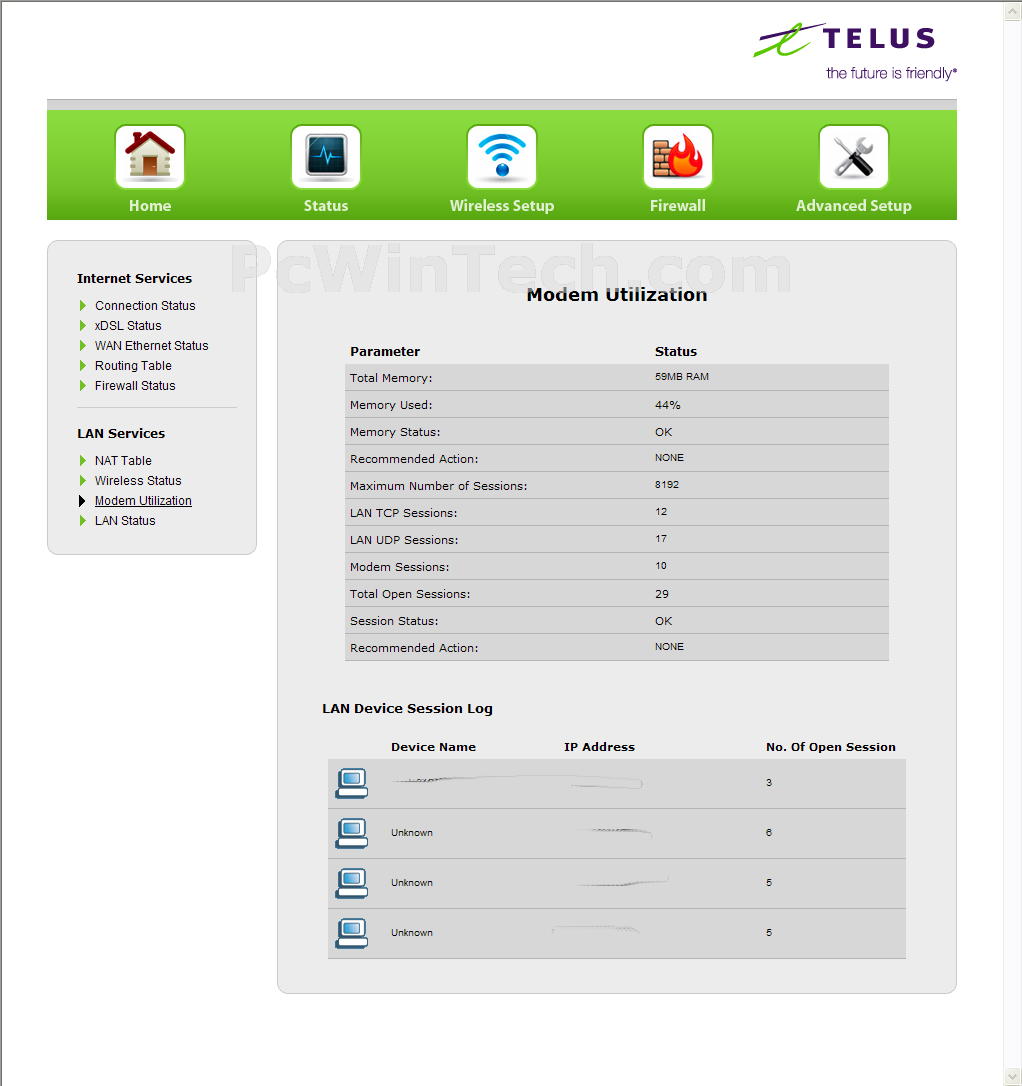Viewport: 1022px width, 1086px height.
Task: Click the LAN Device Session Log heading
Action: (x=407, y=709)
